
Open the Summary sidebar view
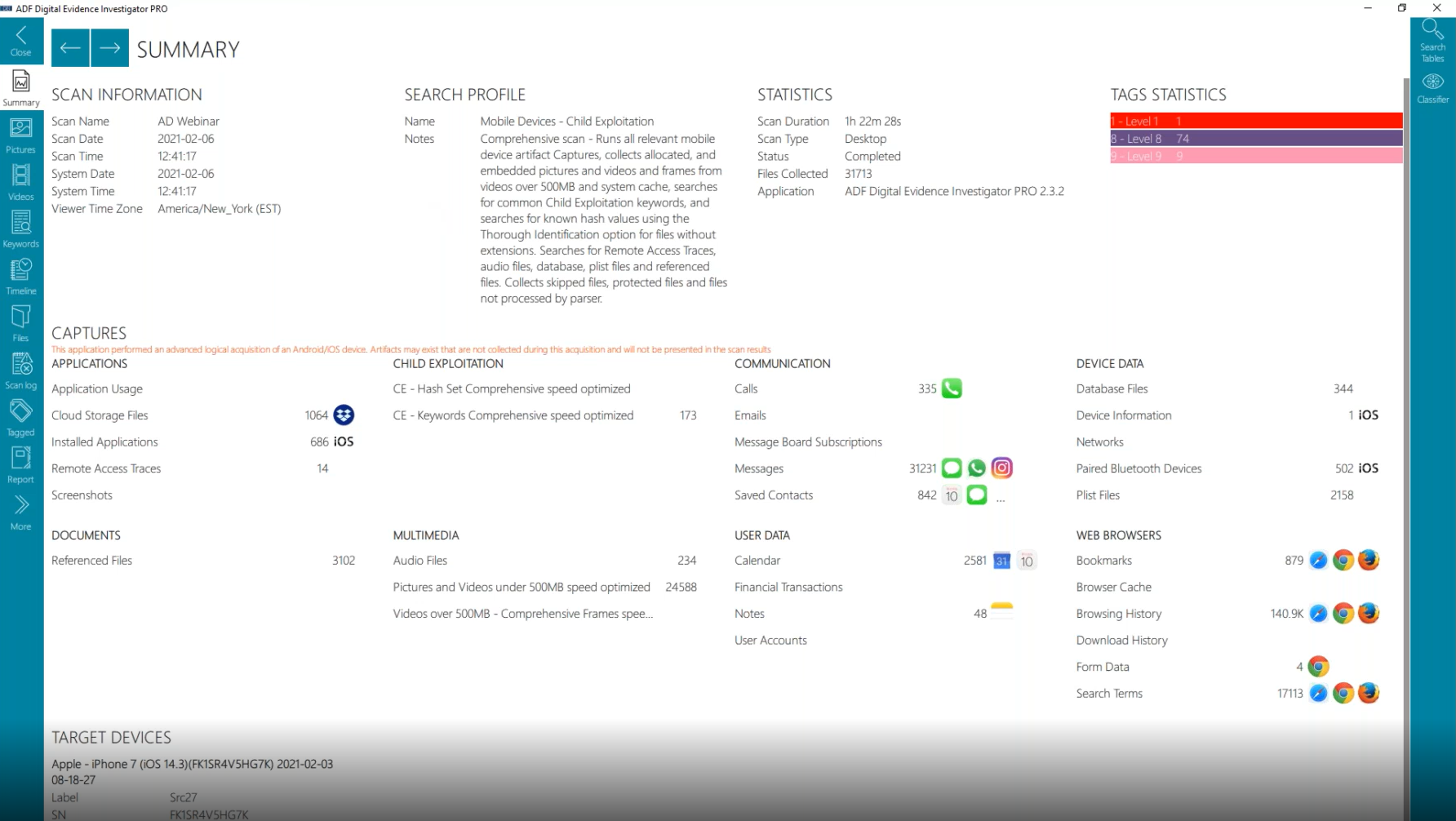click(21, 88)
